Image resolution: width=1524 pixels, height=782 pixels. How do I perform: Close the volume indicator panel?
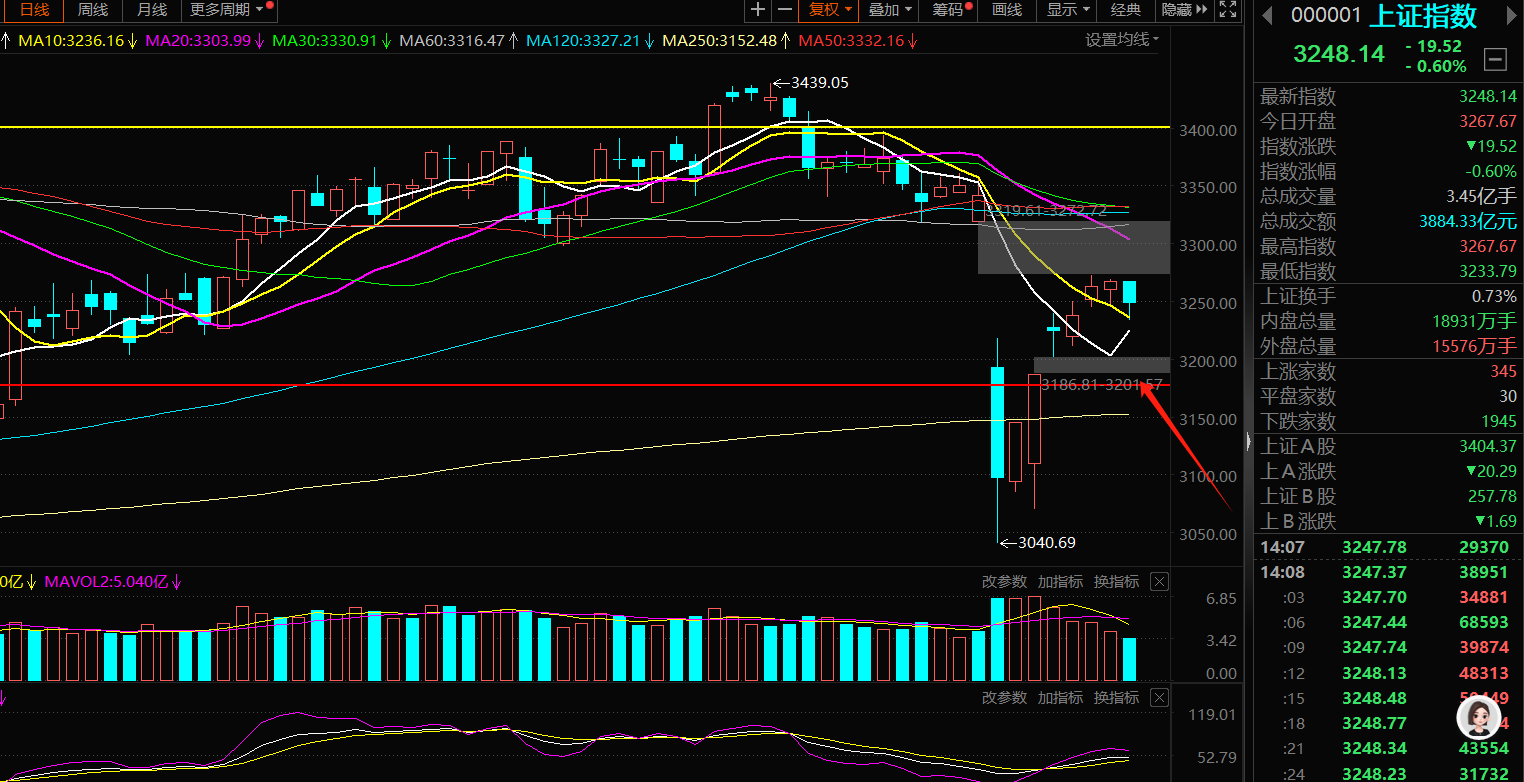1159,582
